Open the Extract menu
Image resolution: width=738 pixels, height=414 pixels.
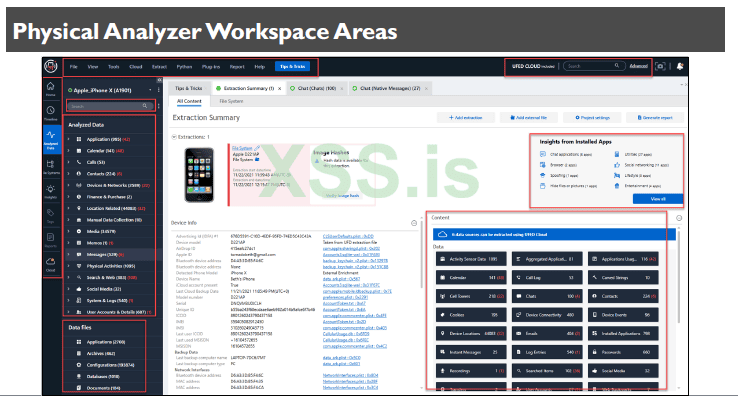(160, 67)
